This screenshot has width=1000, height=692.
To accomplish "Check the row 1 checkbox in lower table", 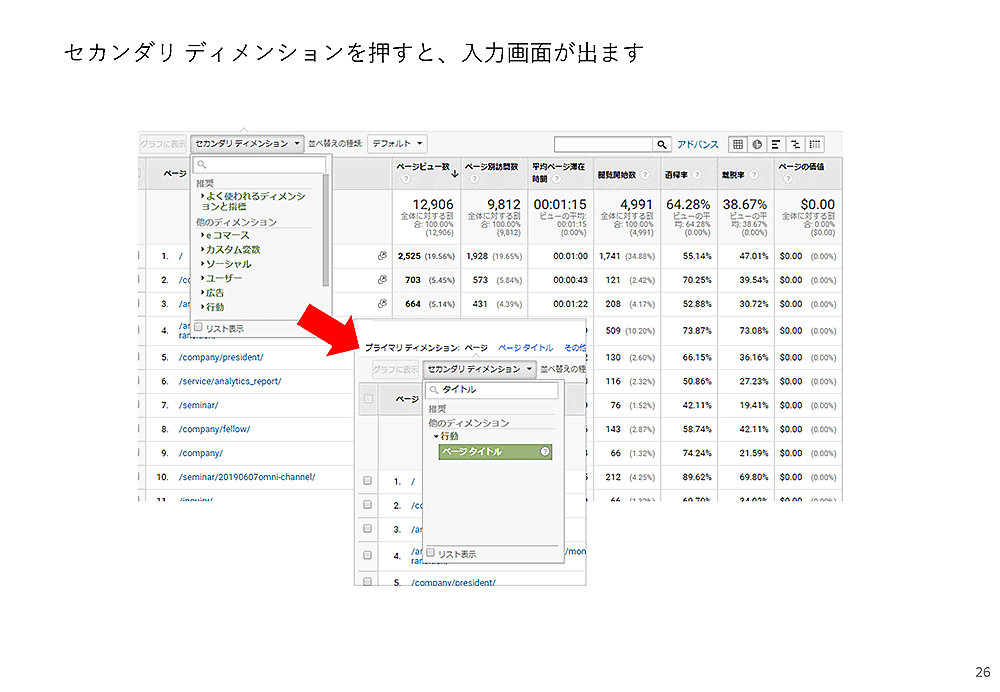I will [368, 481].
